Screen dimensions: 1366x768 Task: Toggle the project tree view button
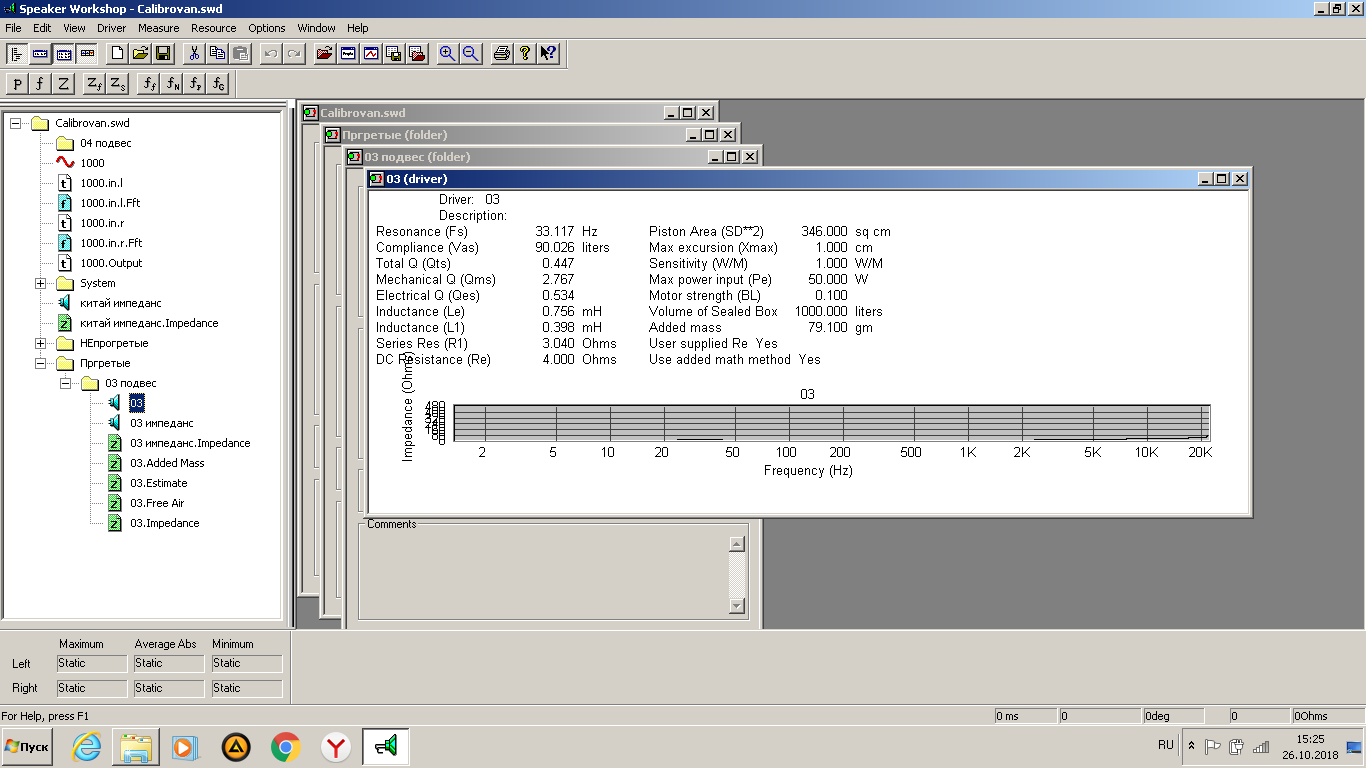click(17, 54)
